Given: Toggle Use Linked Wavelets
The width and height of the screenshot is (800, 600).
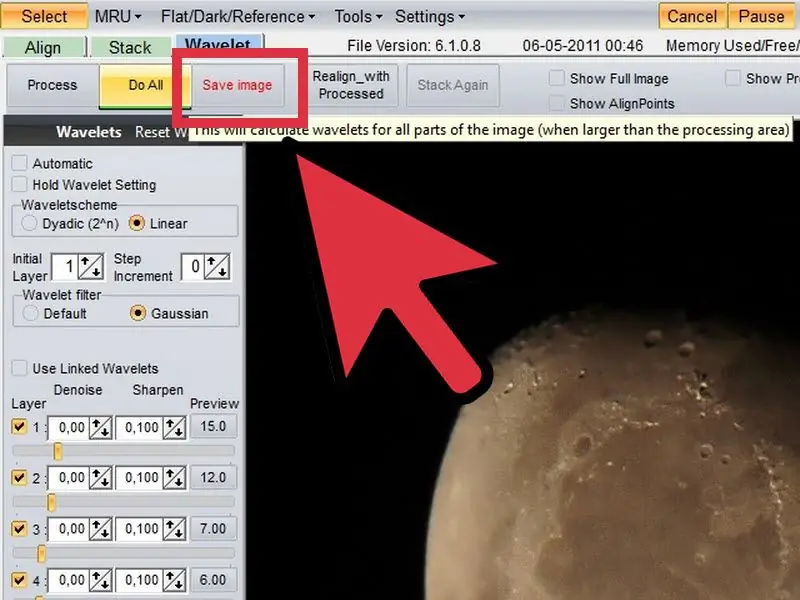Looking at the screenshot, I should [19, 368].
